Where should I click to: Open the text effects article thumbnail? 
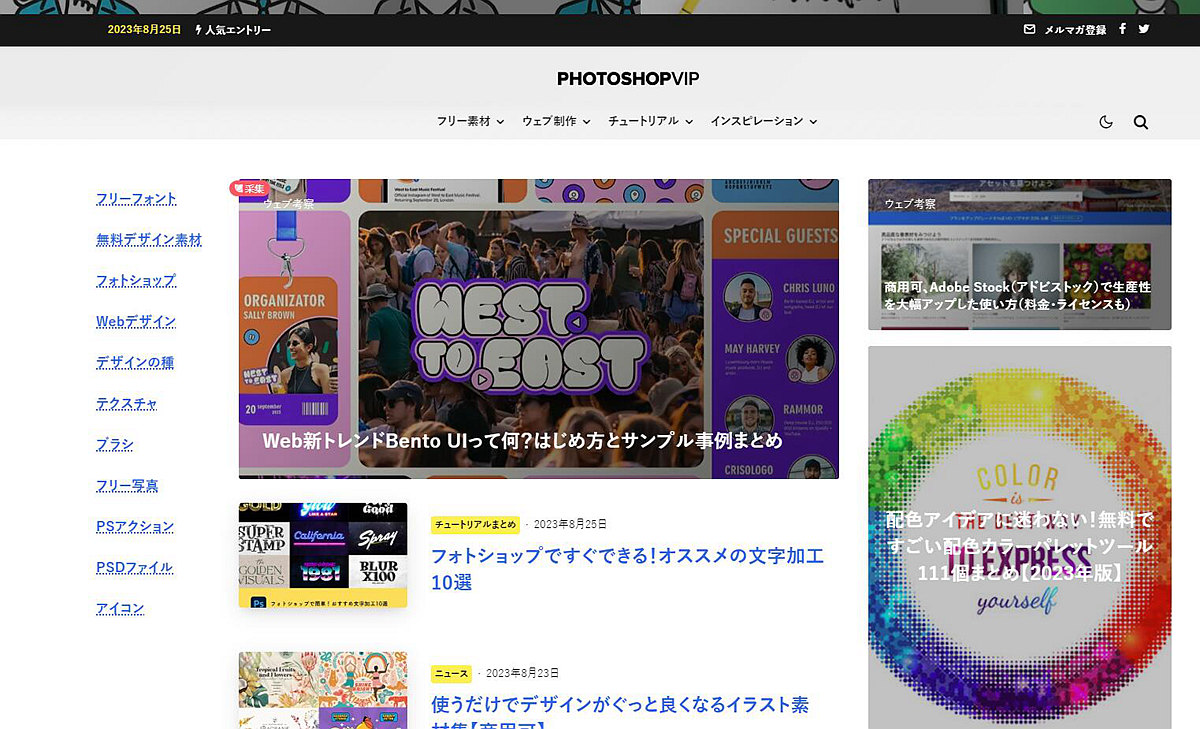[323, 555]
